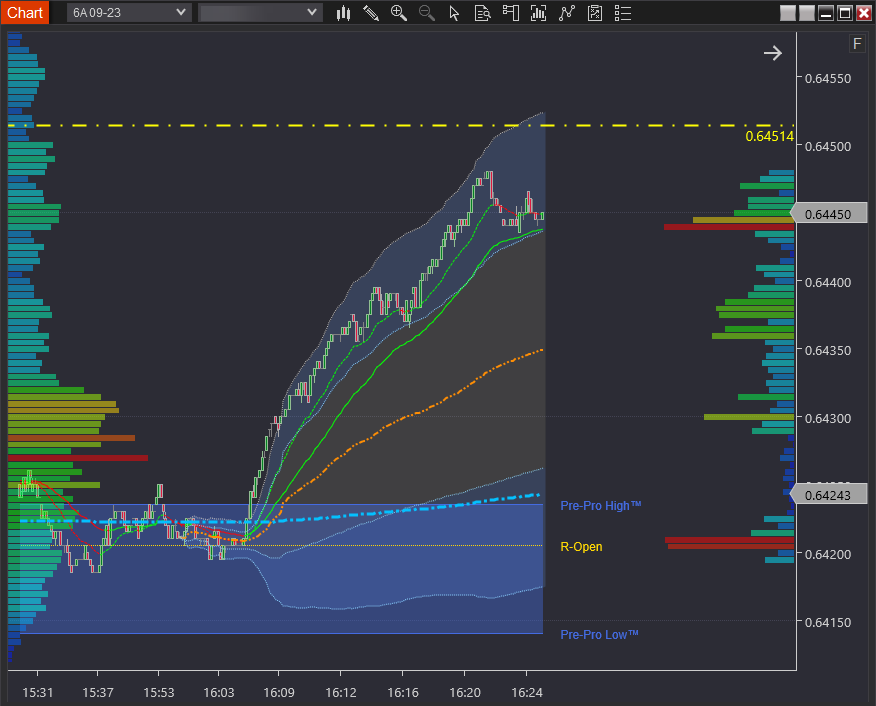Screen dimensions: 876x706
Task: Click the 0.64450 price marker on axis
Action: pyautogui.click(x=829, y=214)
